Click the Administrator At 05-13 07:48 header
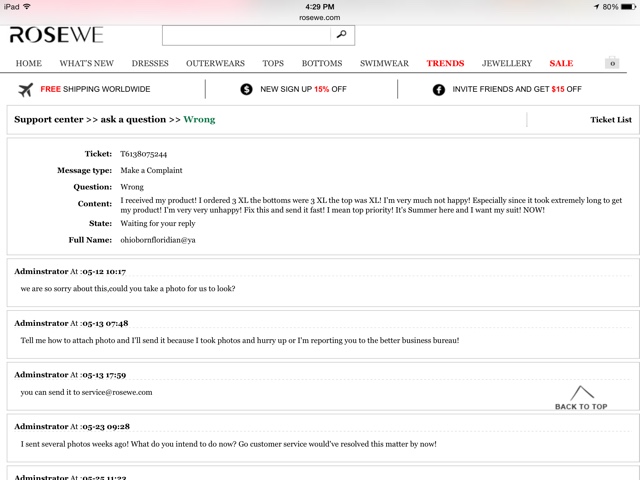 71,323
